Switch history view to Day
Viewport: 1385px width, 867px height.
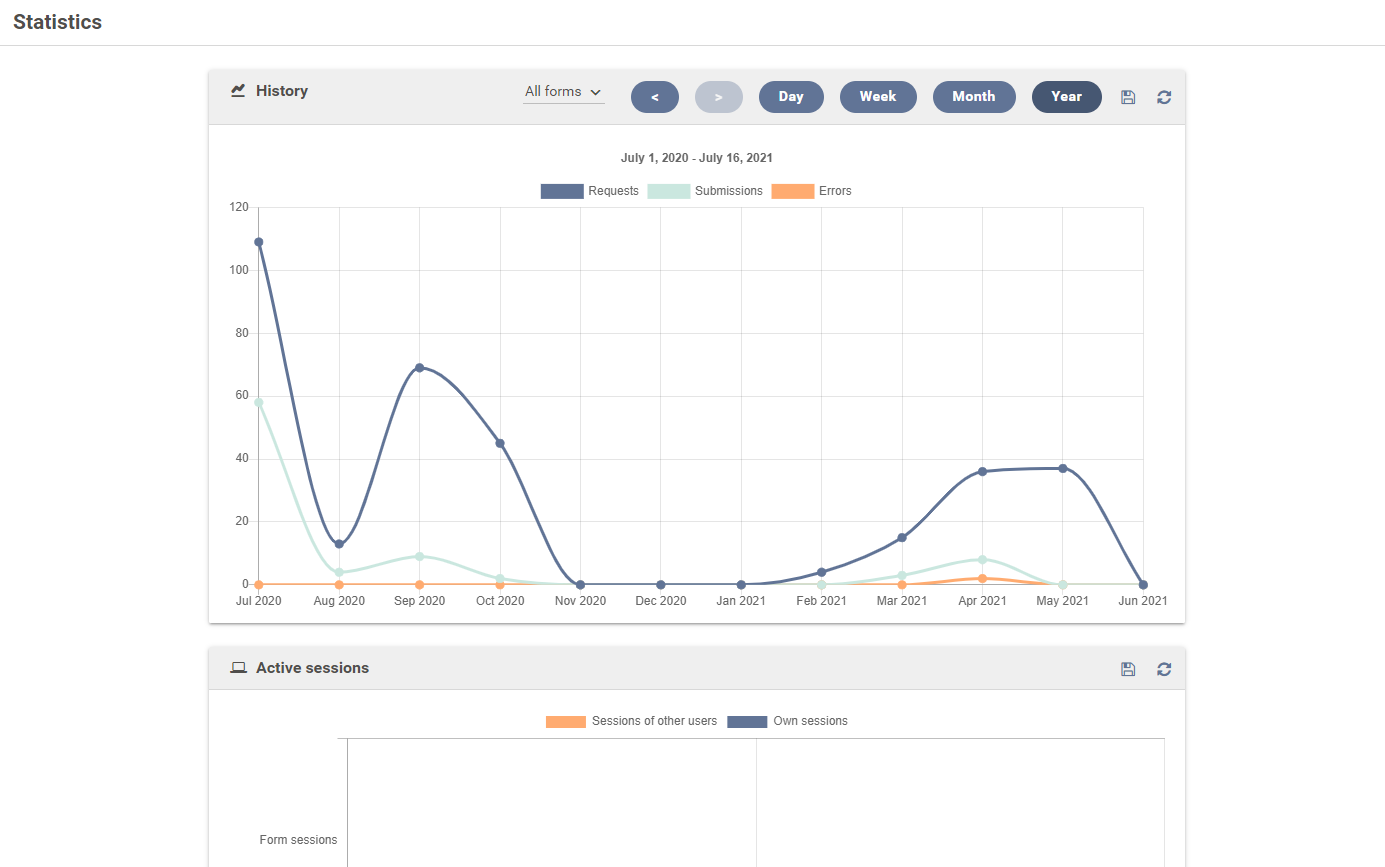[791, 97]
